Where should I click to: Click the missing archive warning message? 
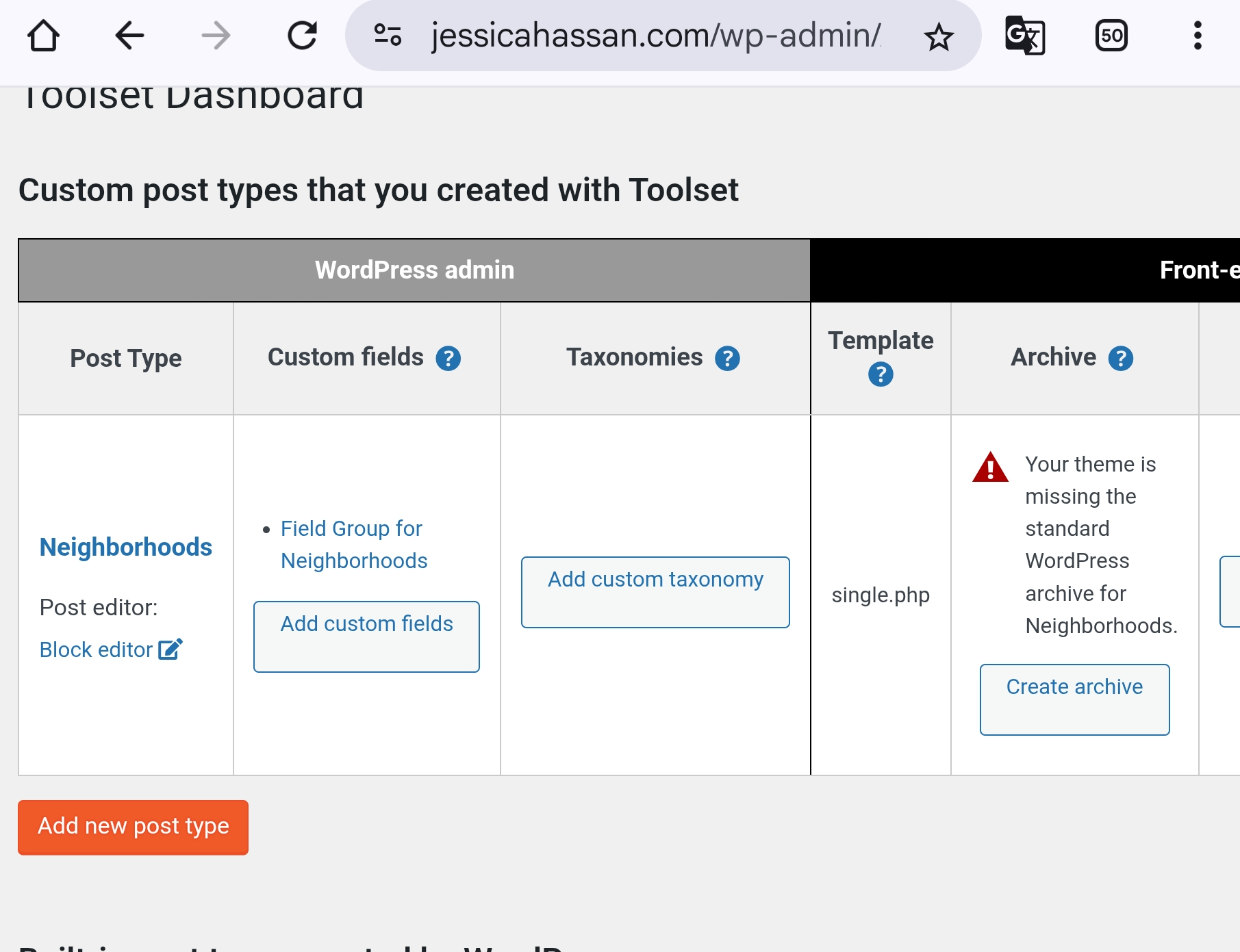pyautogui.click(x=1101, y=545)
